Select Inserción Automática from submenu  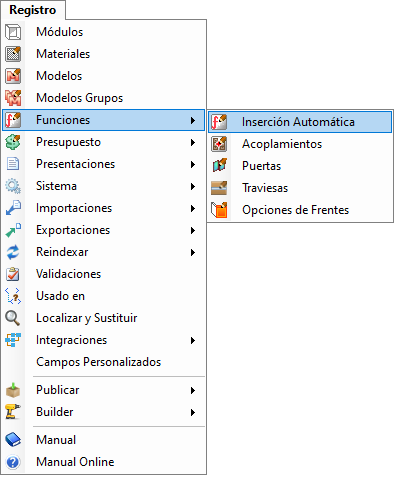(x=300, y=122)
